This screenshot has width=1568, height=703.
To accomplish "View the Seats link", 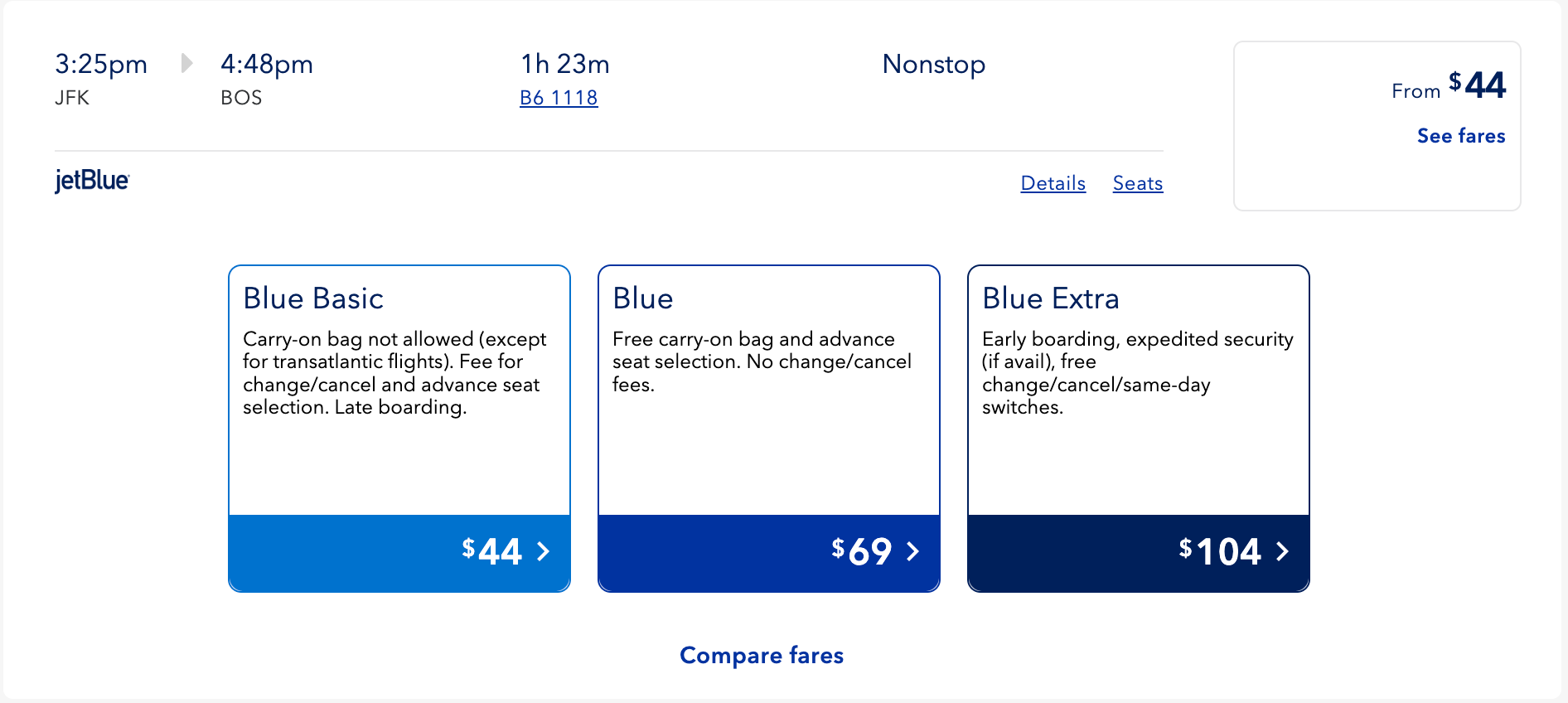I will [x=1137, y=183].
